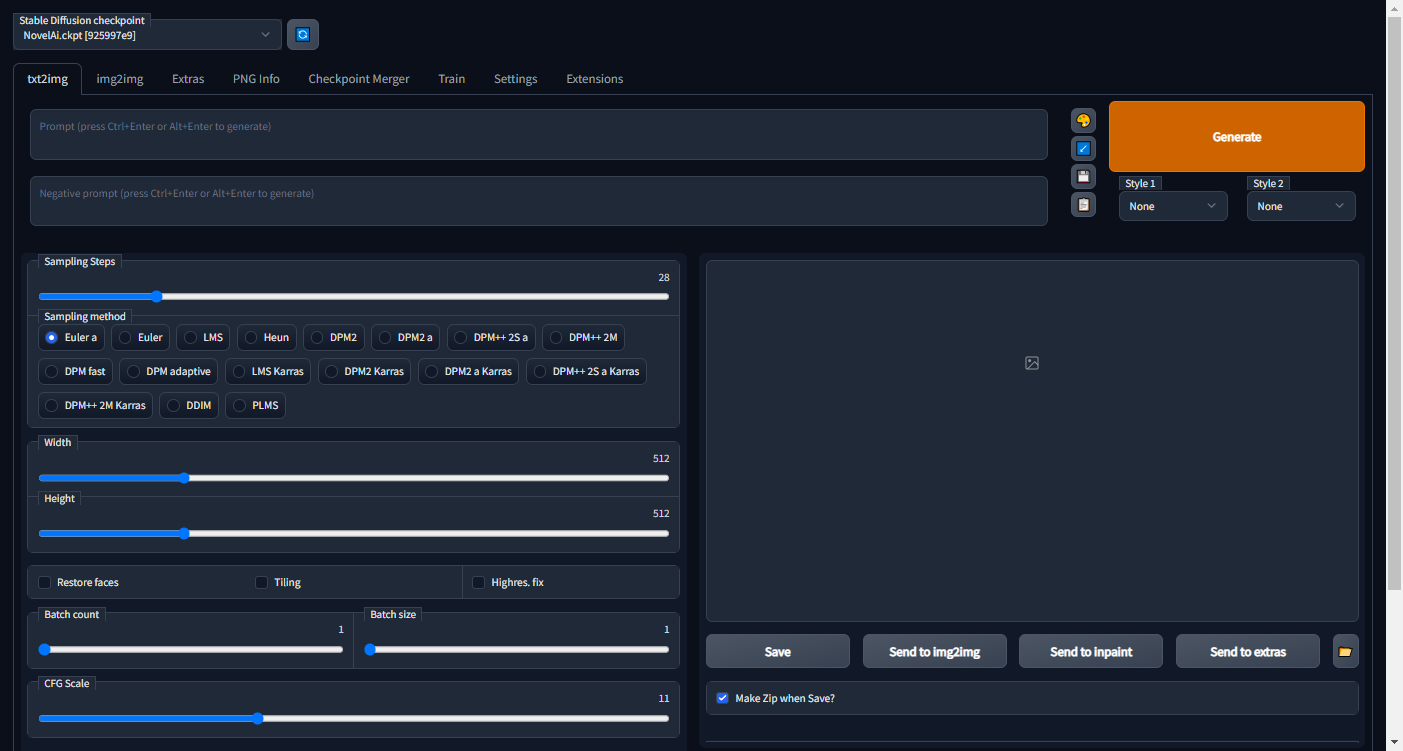Click into the Negative prompt field

539,201
